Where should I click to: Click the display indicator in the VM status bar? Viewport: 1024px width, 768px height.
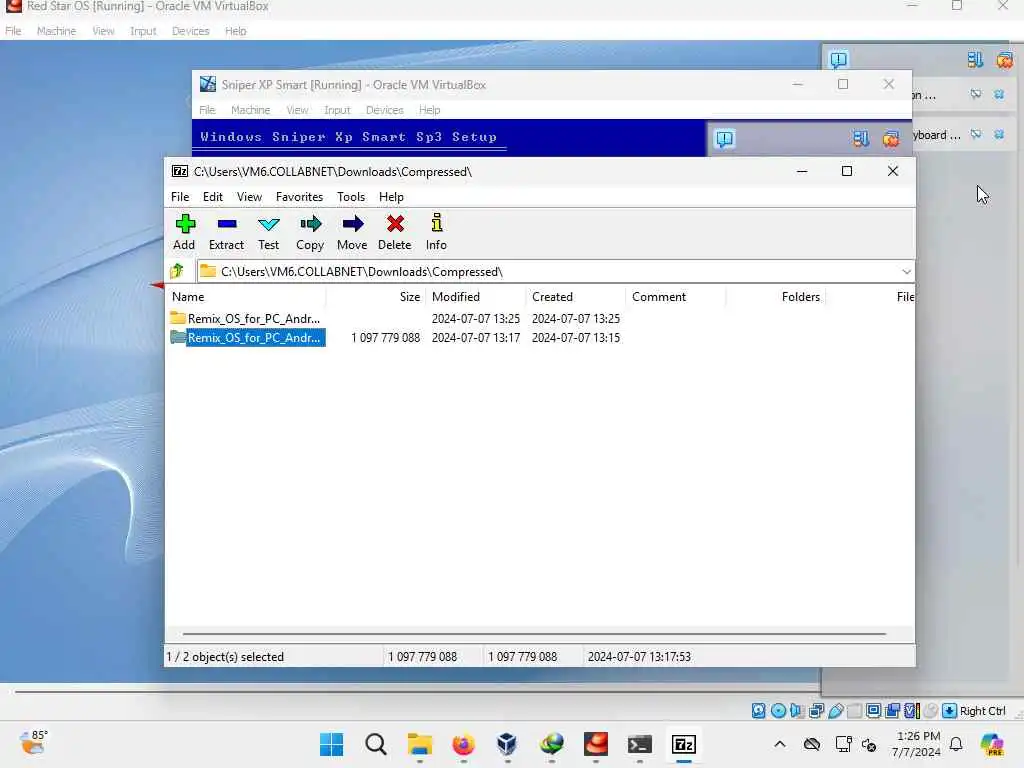[x=873, y=711]
